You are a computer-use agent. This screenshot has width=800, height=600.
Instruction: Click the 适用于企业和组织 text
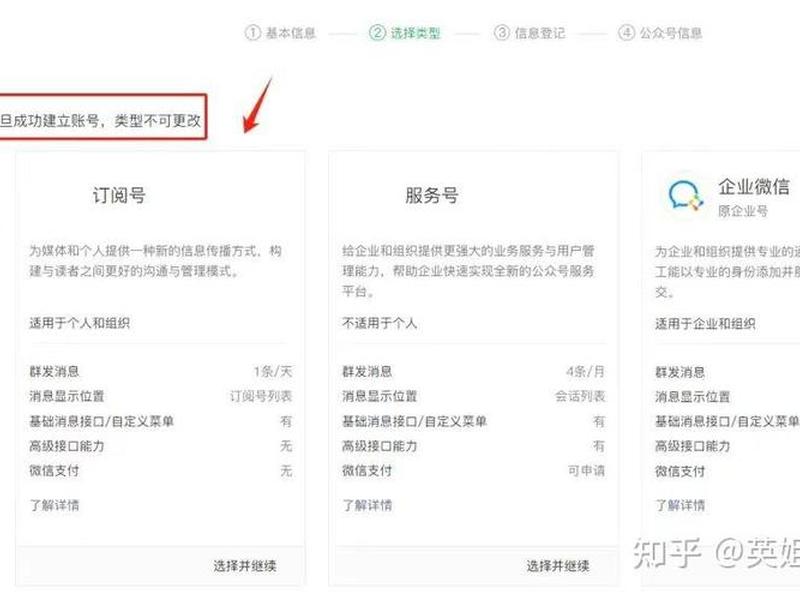[706, 323]
